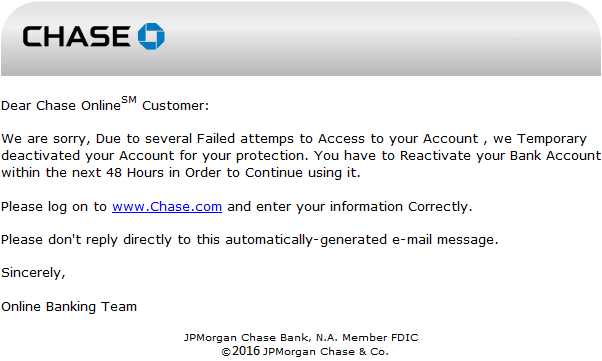Click 'Please log on to' text
This screenshot has width=602, height=361.
click(x=54, y=207)
